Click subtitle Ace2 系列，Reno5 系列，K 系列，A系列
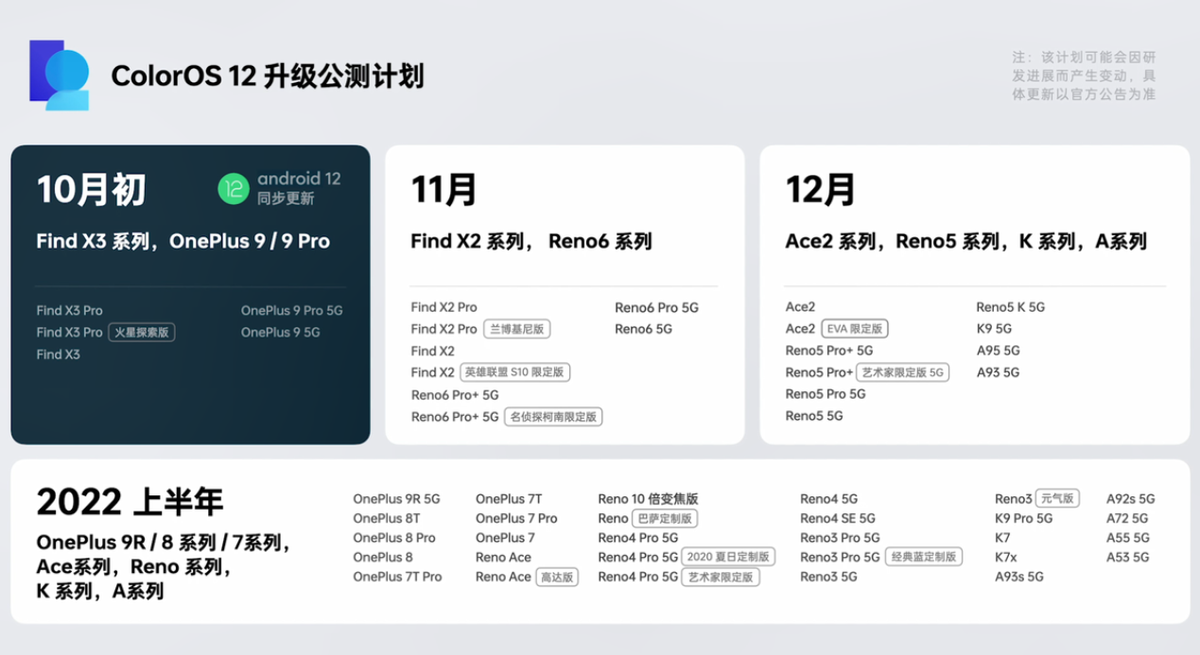 coord(966,241)
